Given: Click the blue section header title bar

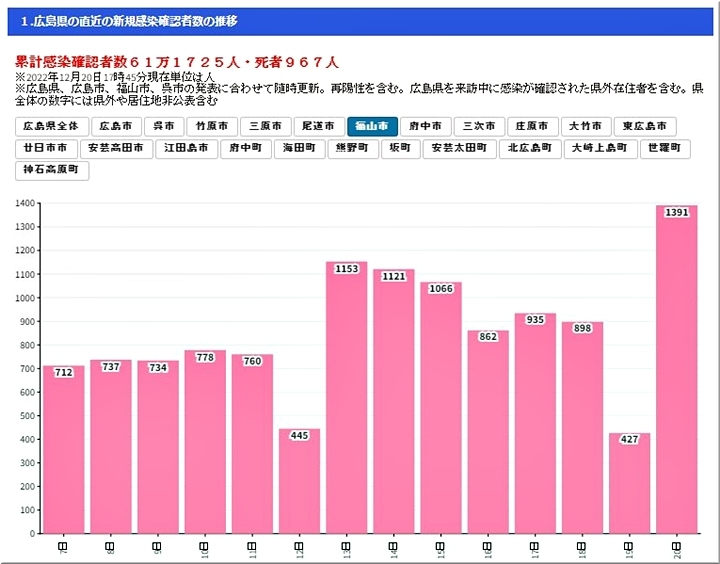Looking at the screenshot, I should pos(360,21).
